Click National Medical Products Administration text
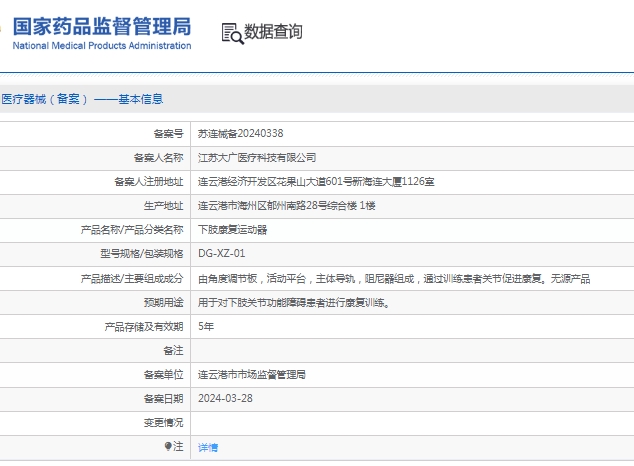Viewport: 634px width, 466px height. pos(102,46)
